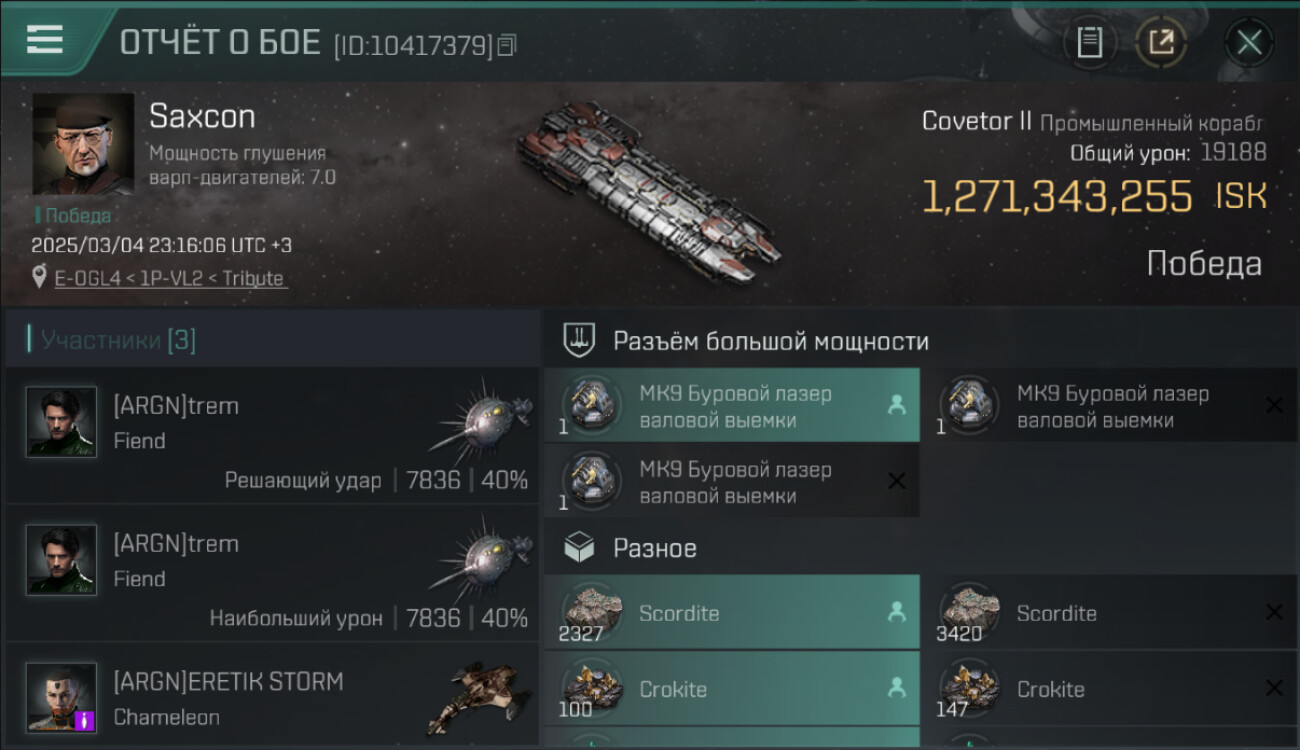
Task: Copy the battle report ID icon
Action: tap(507, 45)
